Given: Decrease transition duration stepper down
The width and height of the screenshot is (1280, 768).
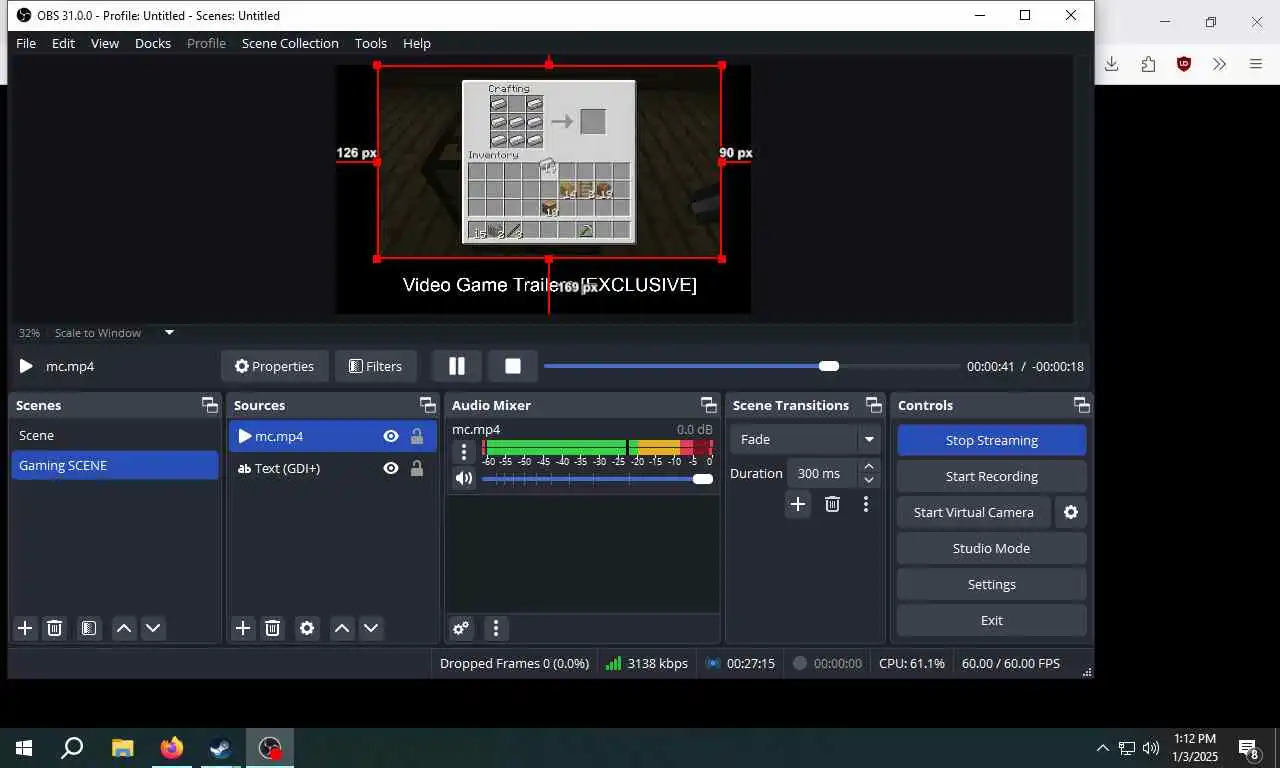Looking at the screenshot, I should click(x=869, y=480).
